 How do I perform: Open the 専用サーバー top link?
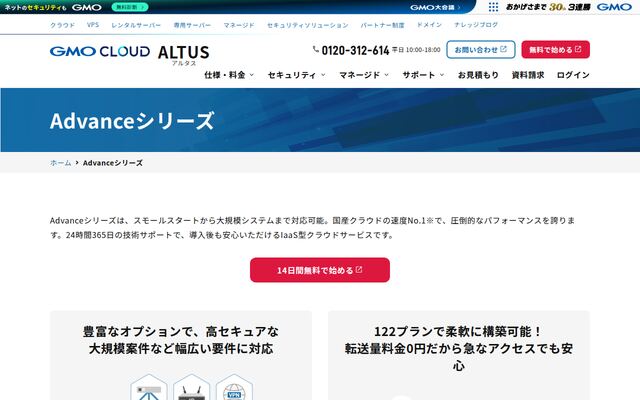(192, 25)
